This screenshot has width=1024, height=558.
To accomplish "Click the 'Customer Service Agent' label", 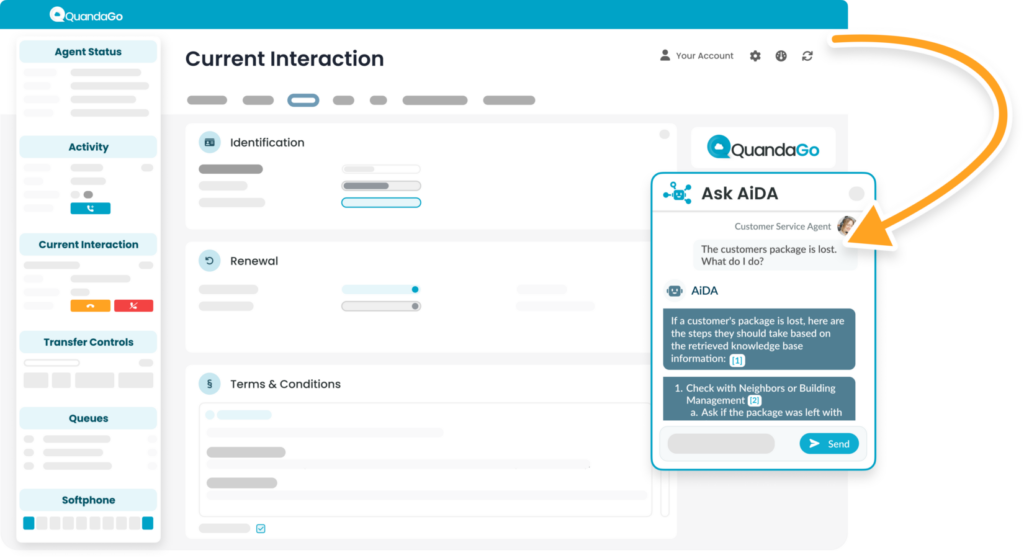I will click(x=782, y=226).
